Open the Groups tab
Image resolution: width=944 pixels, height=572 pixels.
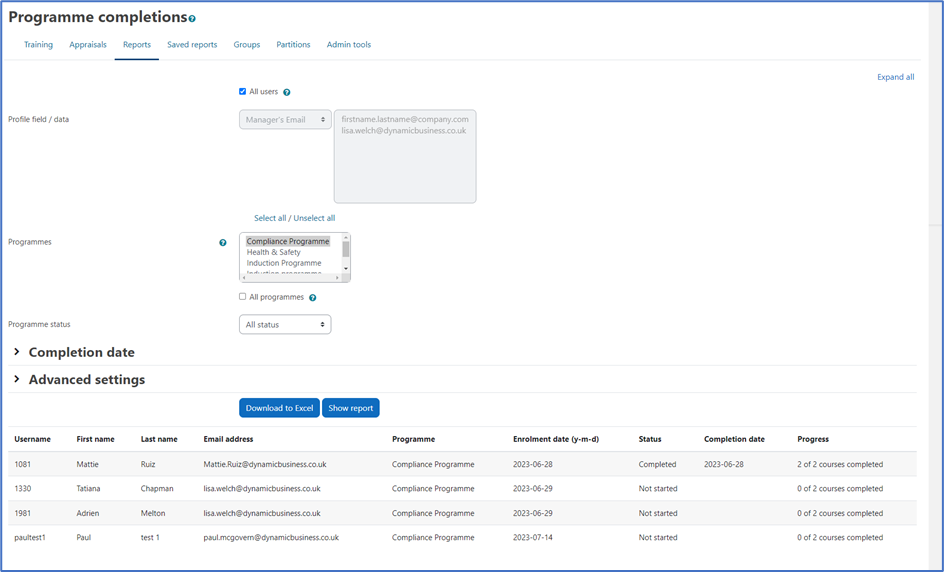click(247, 45)
